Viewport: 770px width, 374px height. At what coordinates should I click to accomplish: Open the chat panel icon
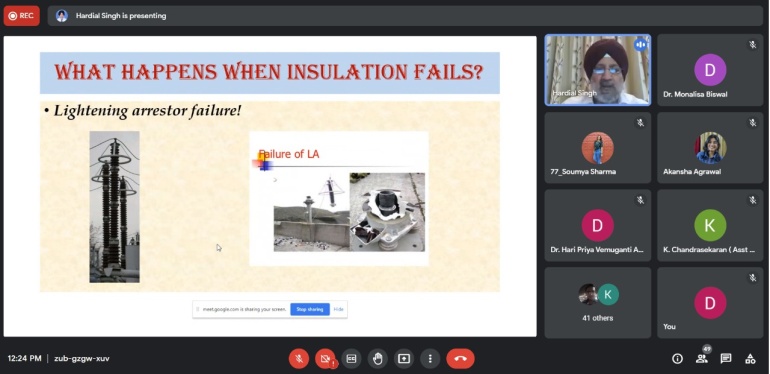[x=726, y=359]
